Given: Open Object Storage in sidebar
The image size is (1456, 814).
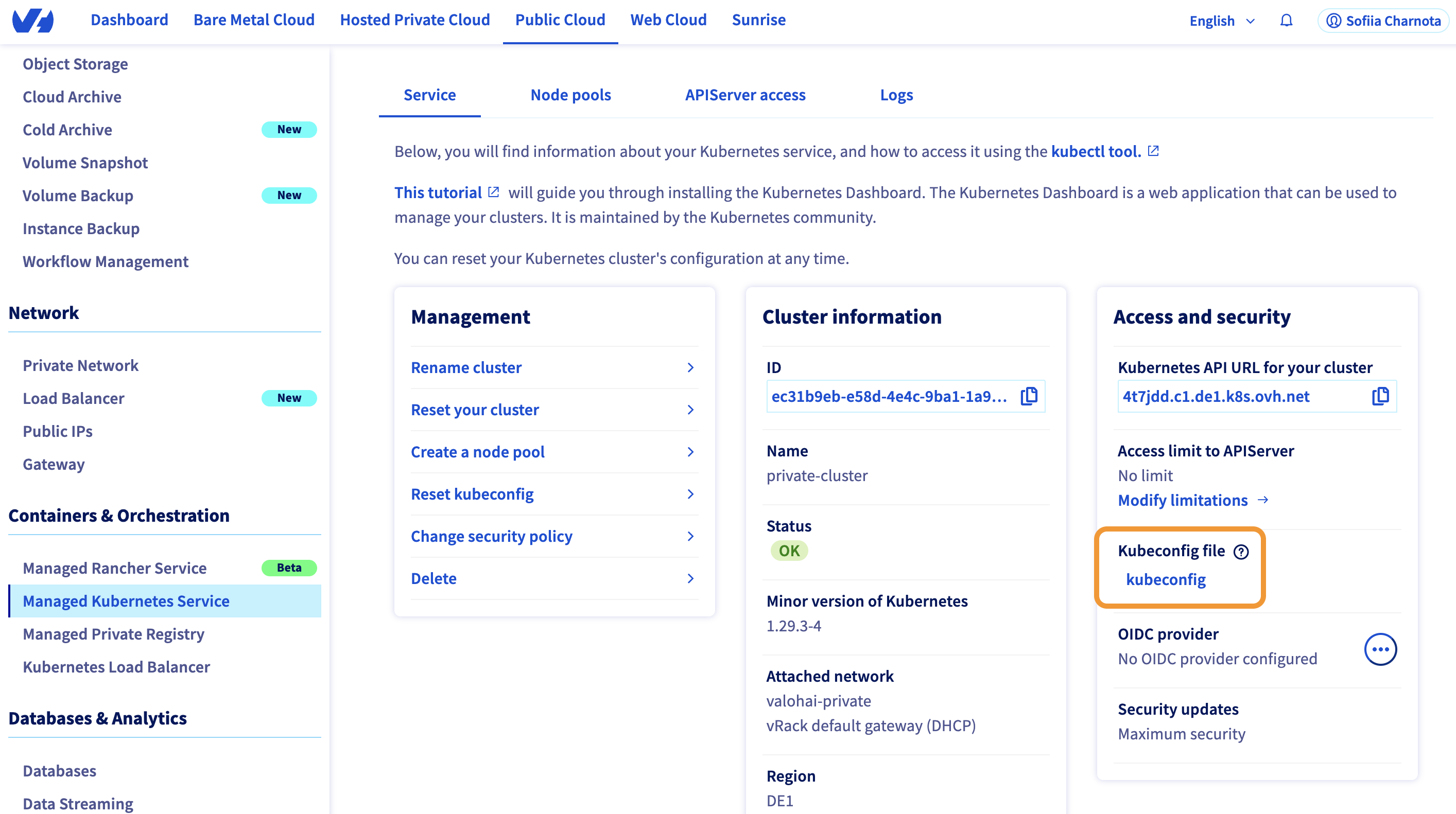Looking at the screenshot, I should [75, 64].
